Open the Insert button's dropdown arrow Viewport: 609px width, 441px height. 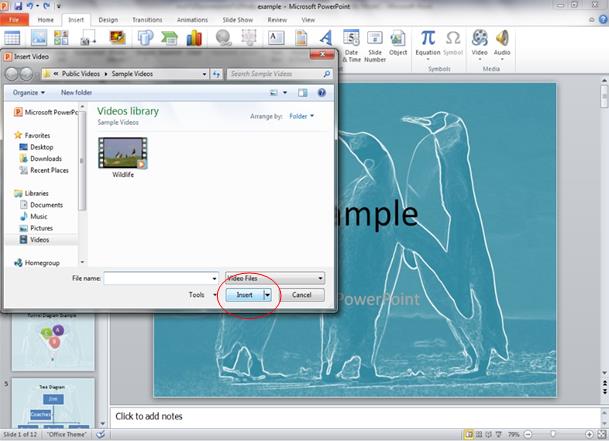tap(267, 295)
